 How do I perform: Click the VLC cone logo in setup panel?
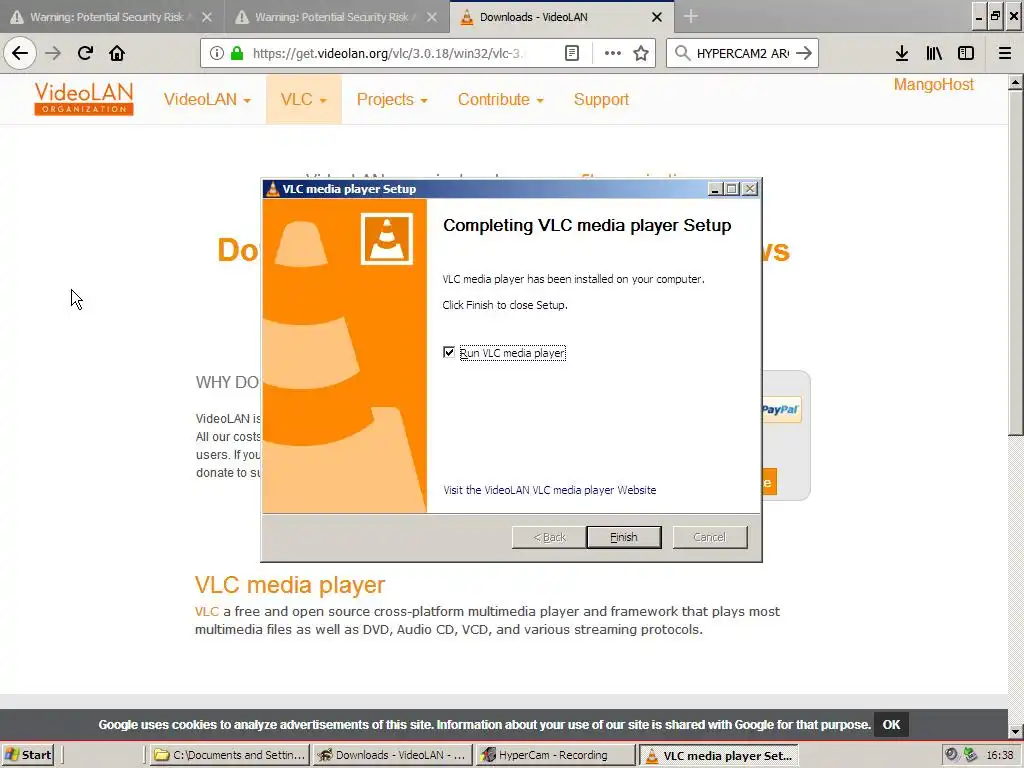pyautogui.click(x=387, y=239)
